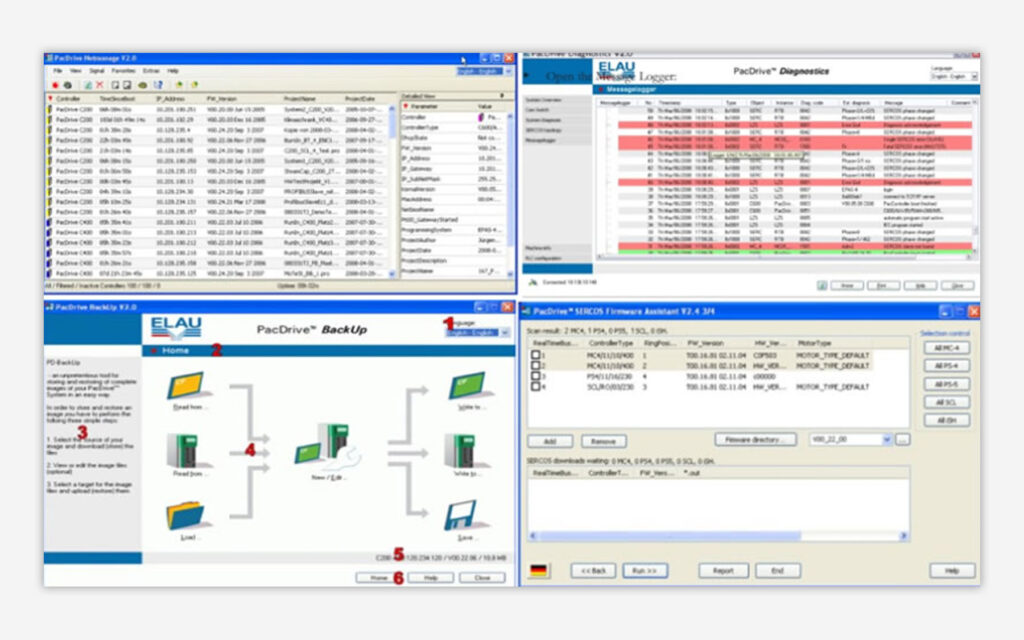This screenshot has width=1024, height=640.
Task: Open the Favorites menu in NetManage
Action: (123, 72)
